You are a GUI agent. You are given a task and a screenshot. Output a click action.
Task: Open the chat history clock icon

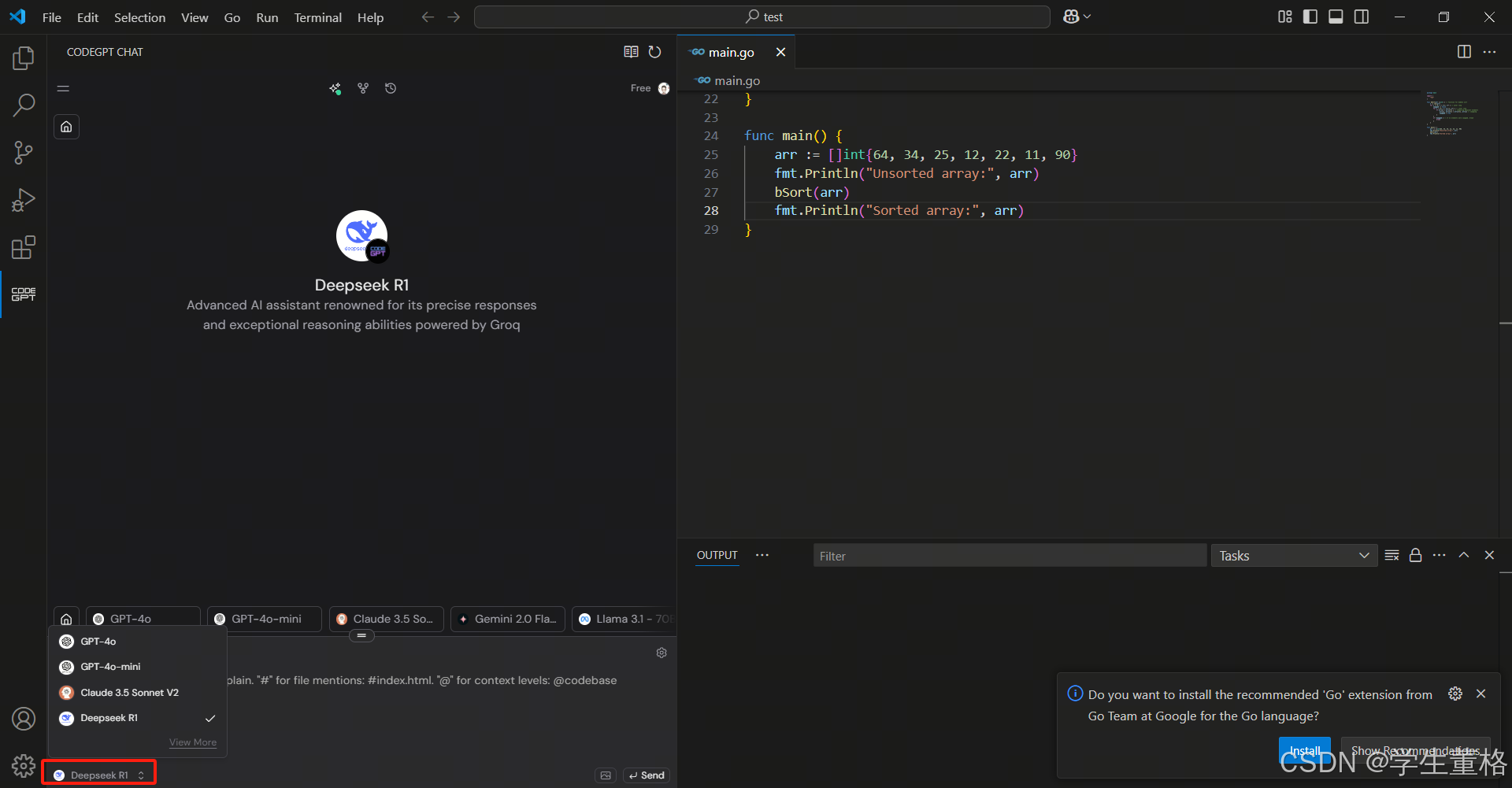(x=391, y=88)
